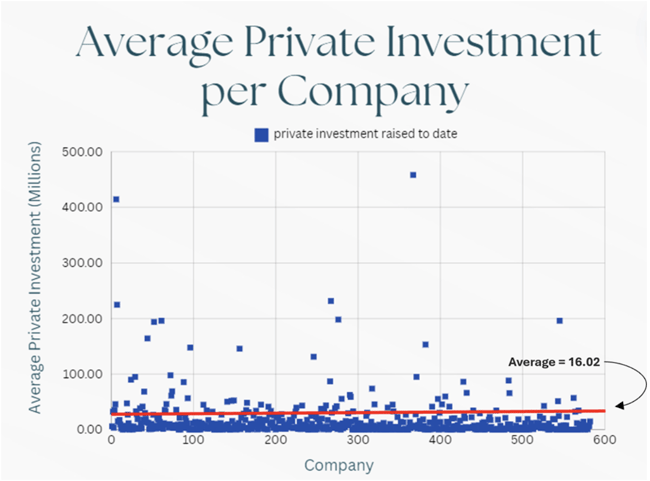Screen dimensions: 650x481
Task: Click the 200.00 y-axis tick label
Action: click(x=83, y=319)
